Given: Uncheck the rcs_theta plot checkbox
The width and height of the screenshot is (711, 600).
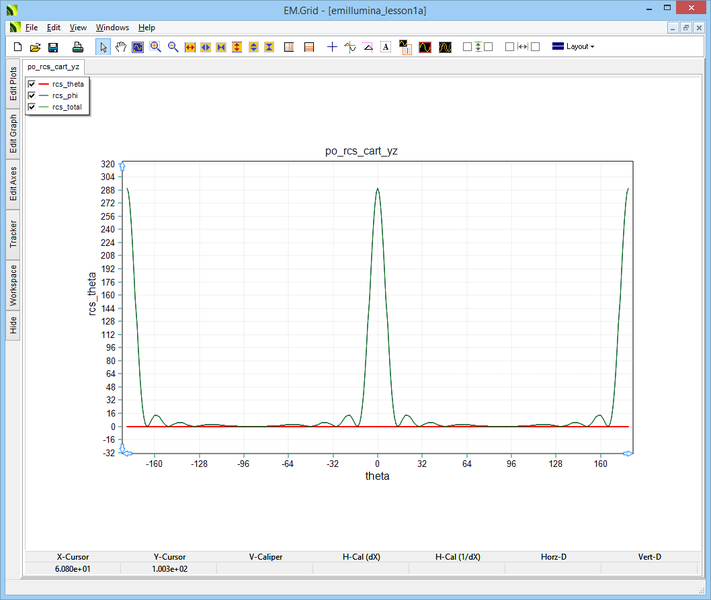Looking at the screenshot, I should [32, 84].
